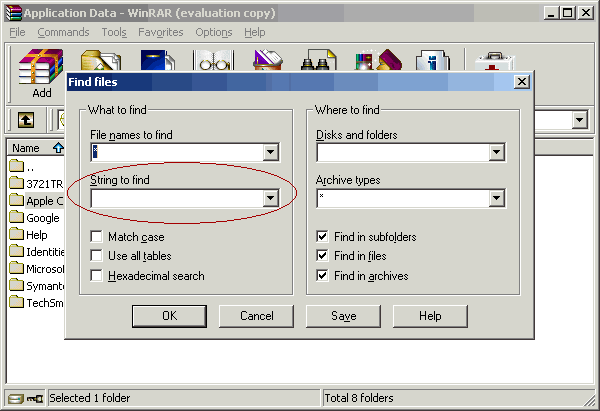Click the Info toolbar icon

click(432, 60)
